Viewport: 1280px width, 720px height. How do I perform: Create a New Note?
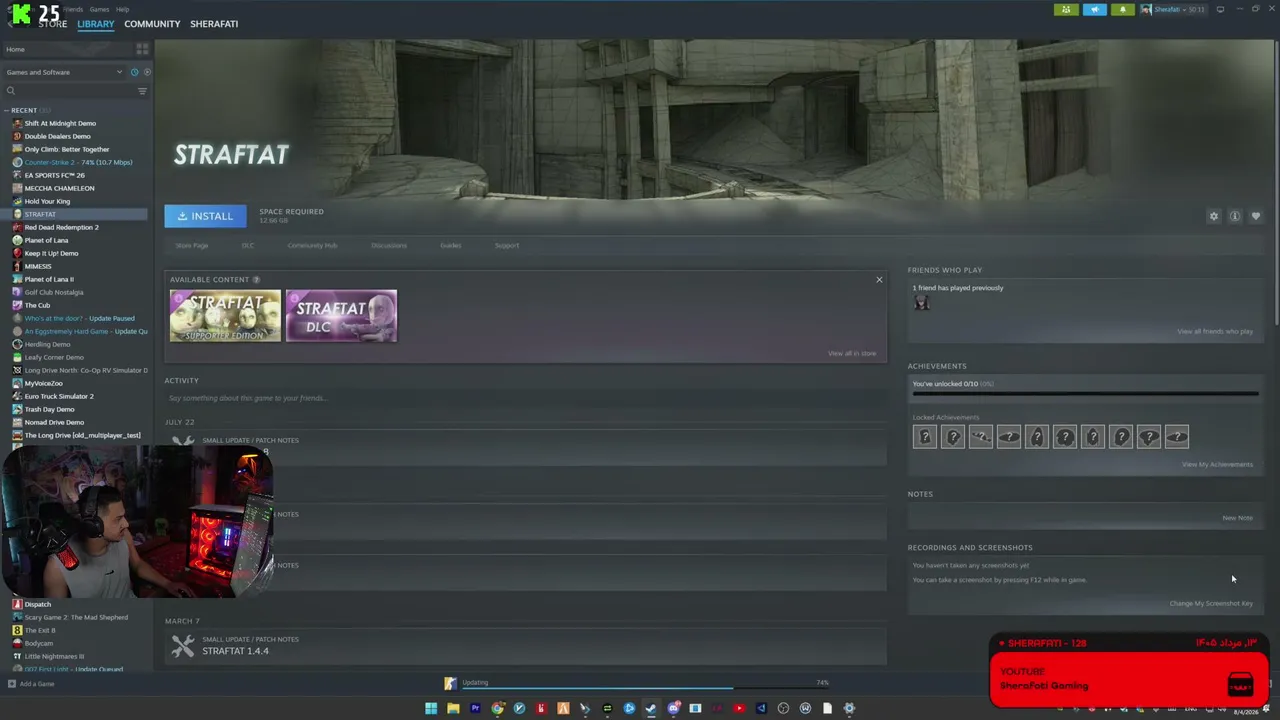pyautogui.click(x=1237, y=518)
